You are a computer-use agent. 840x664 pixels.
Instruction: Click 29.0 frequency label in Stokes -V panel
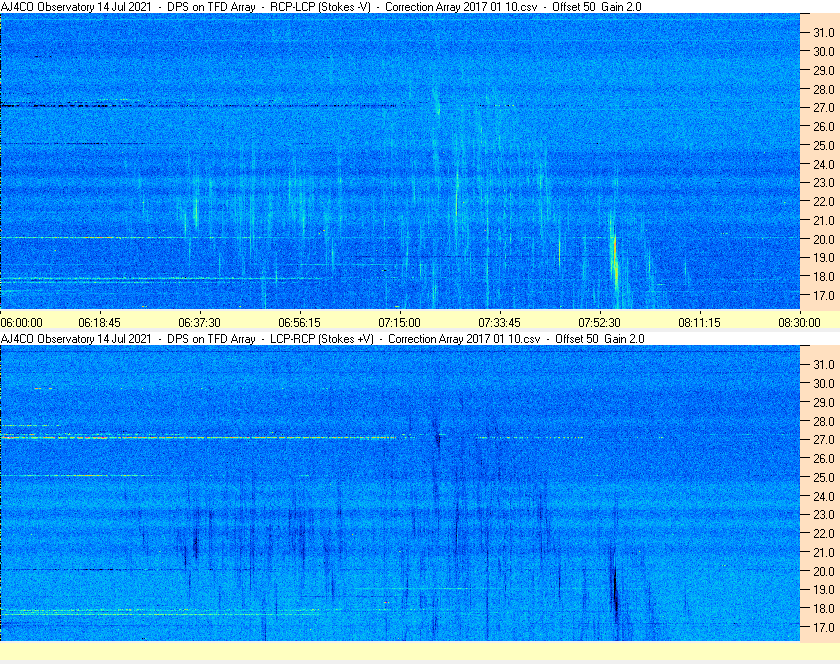(824, 70)
